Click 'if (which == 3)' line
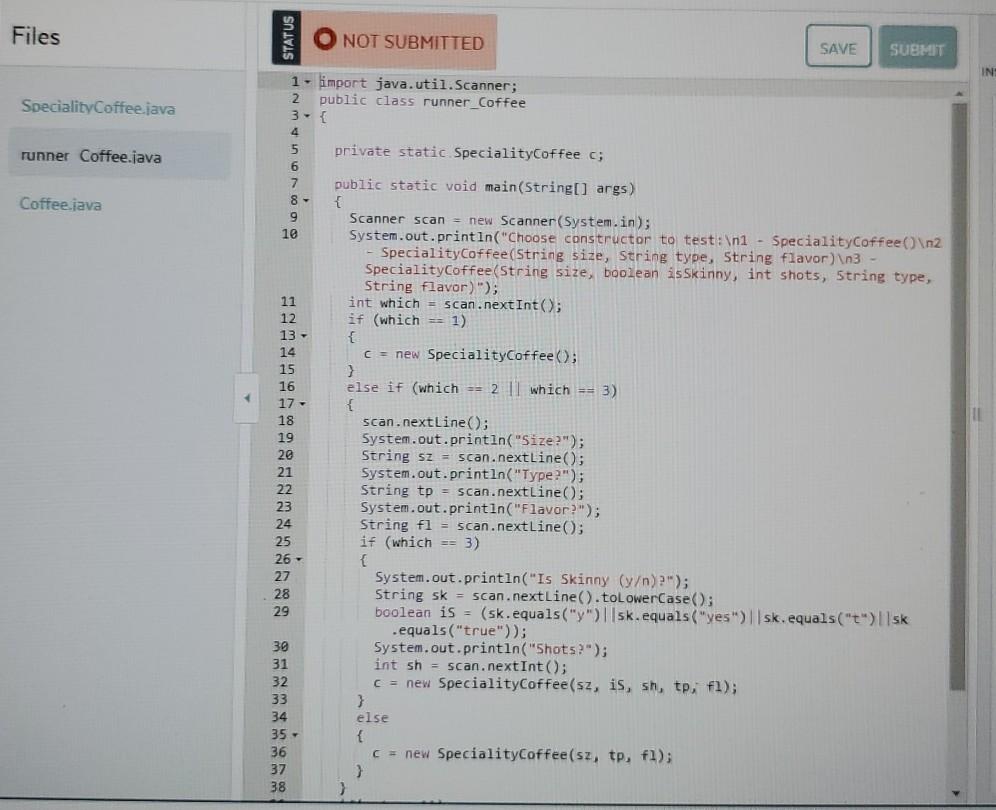The image size is (996, 810). click(420, 543)
